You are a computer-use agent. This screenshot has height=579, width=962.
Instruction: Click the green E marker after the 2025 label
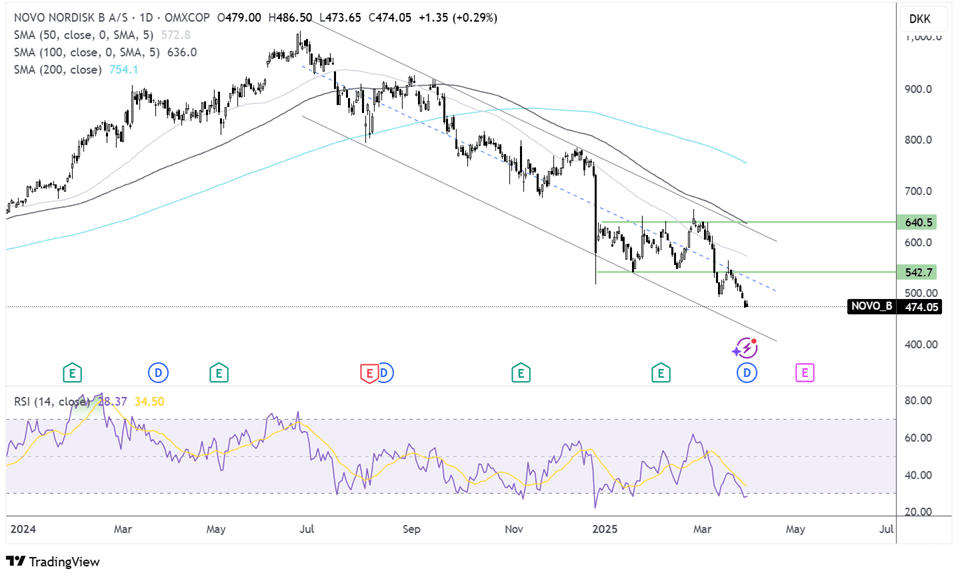coord(661,372)
